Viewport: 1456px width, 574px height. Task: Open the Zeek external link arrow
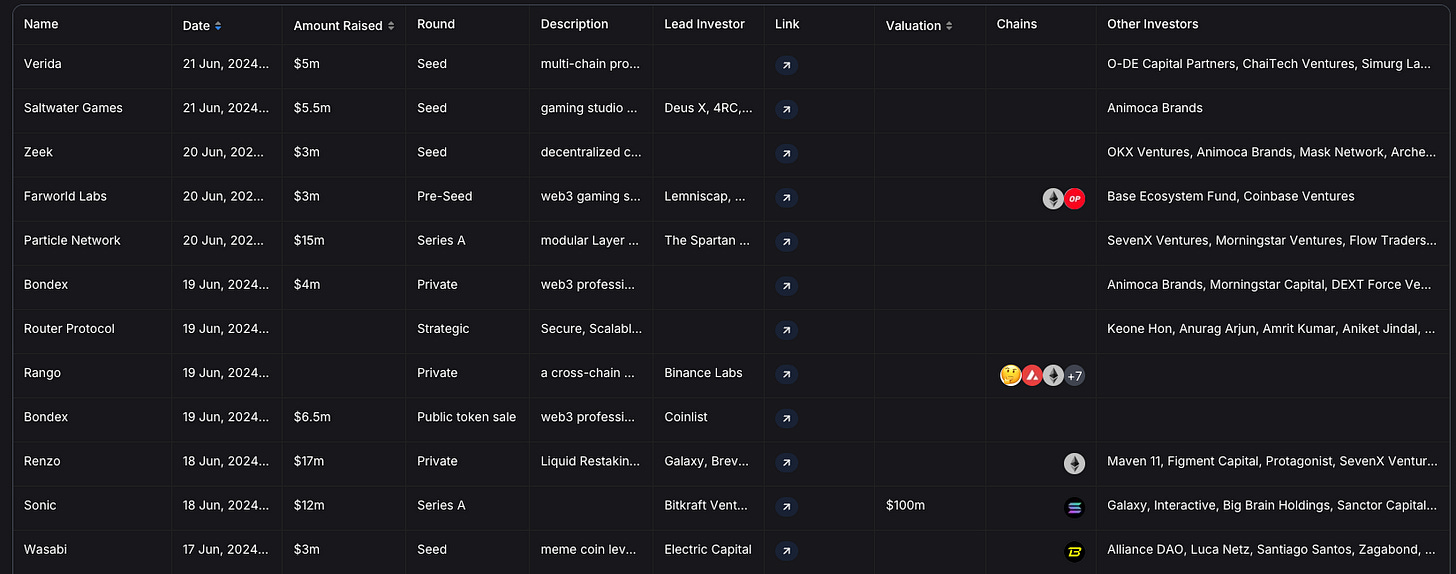click(787, 153)
